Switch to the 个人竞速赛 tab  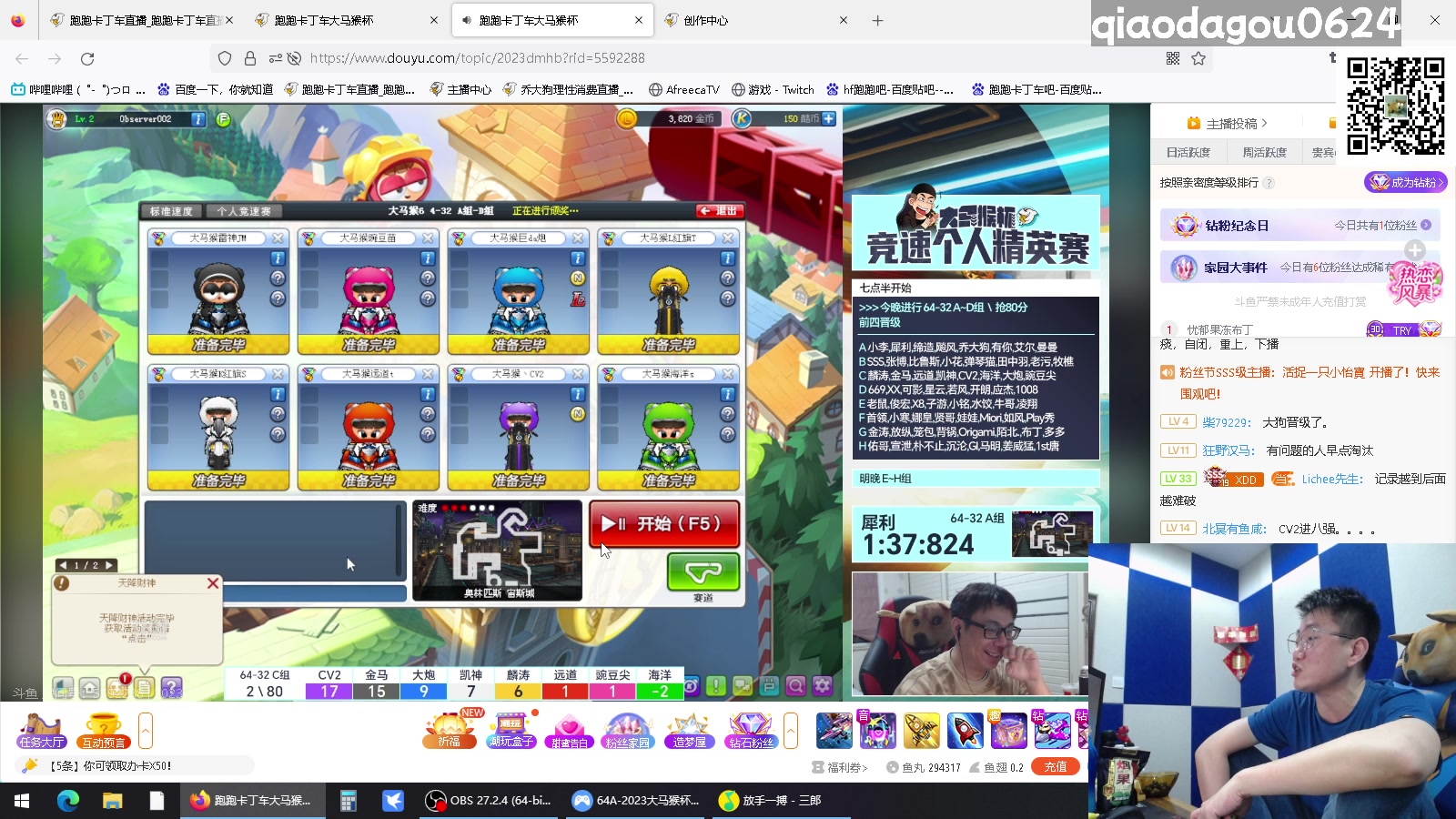point(244,210)
